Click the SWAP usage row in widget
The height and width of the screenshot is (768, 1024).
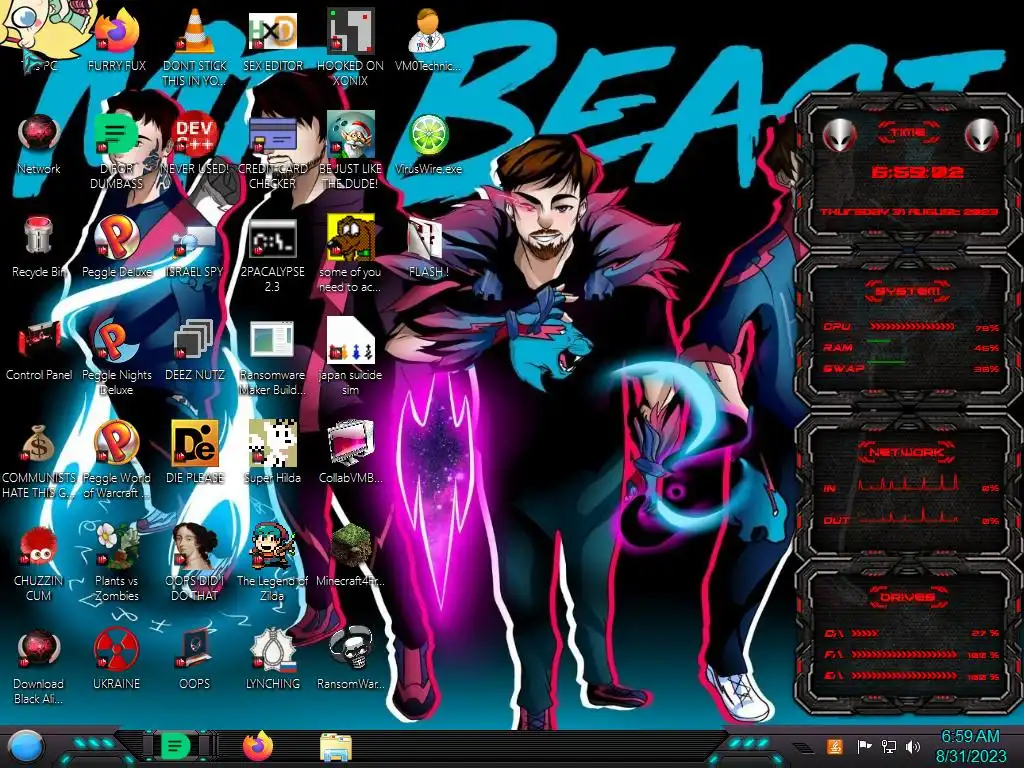912,368
